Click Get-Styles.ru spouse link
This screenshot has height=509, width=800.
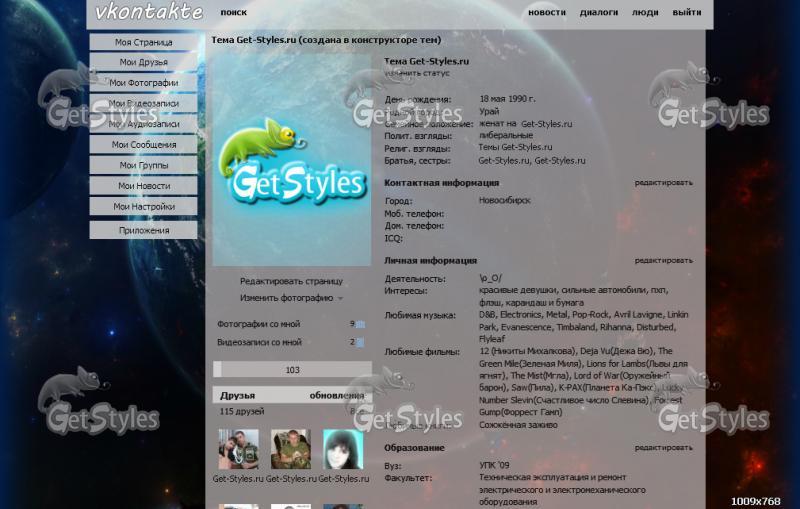pyautogui.click(x=546, y=124)
